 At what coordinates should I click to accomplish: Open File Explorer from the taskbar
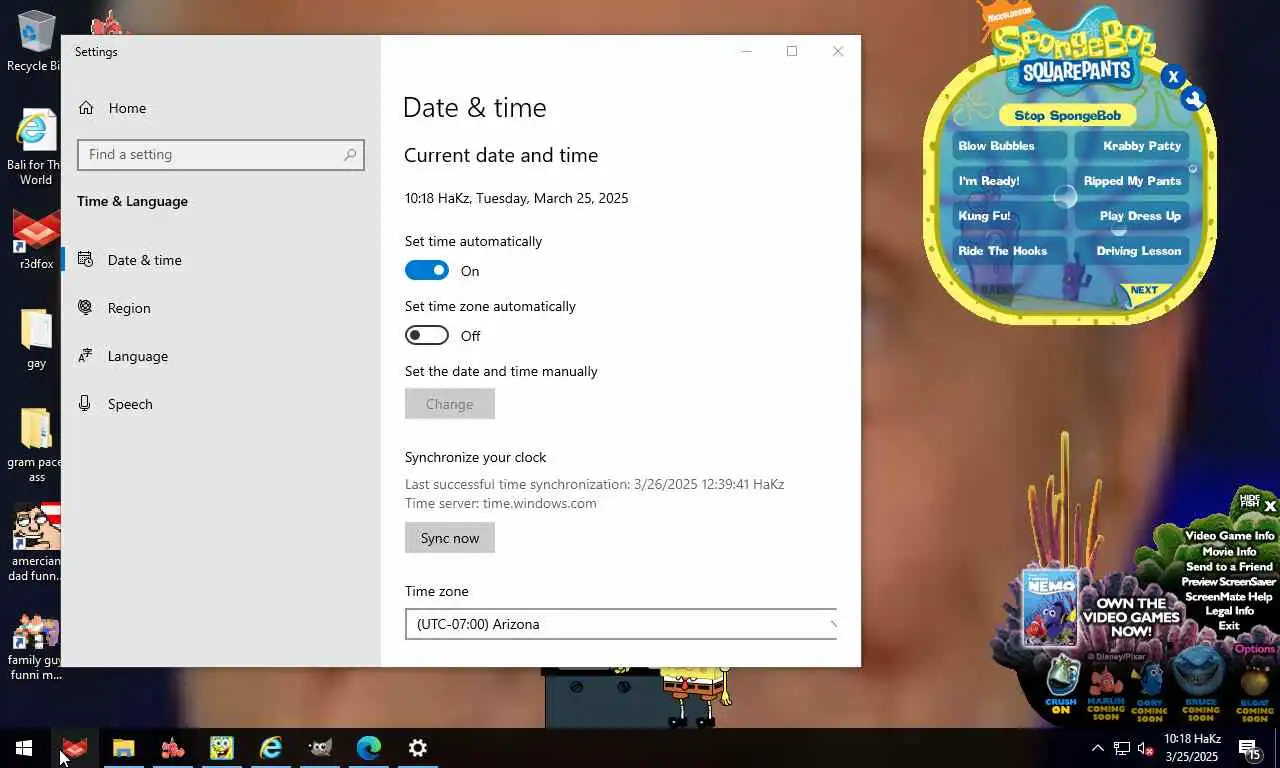(123, 748)
